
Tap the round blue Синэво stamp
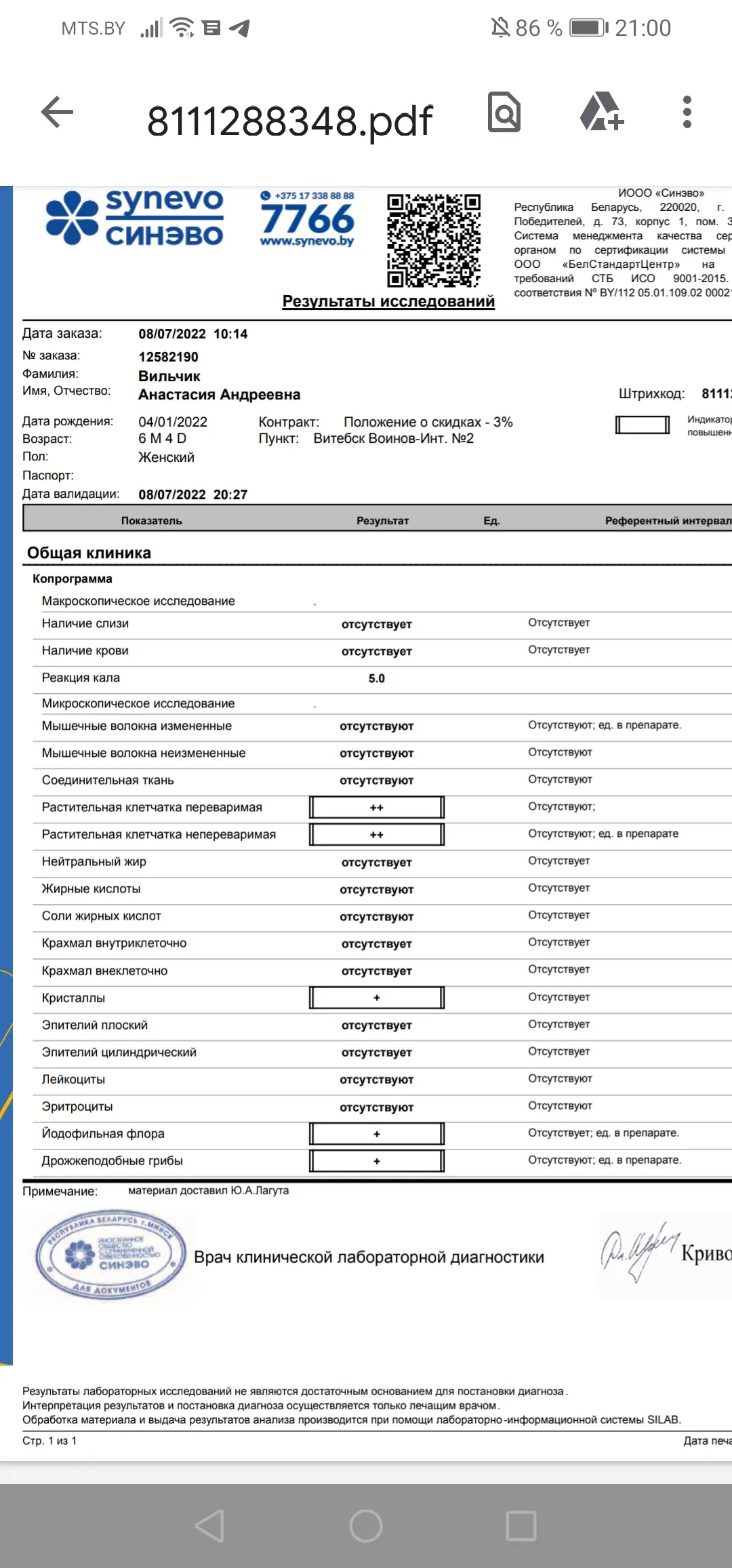tap(110, 1255)
